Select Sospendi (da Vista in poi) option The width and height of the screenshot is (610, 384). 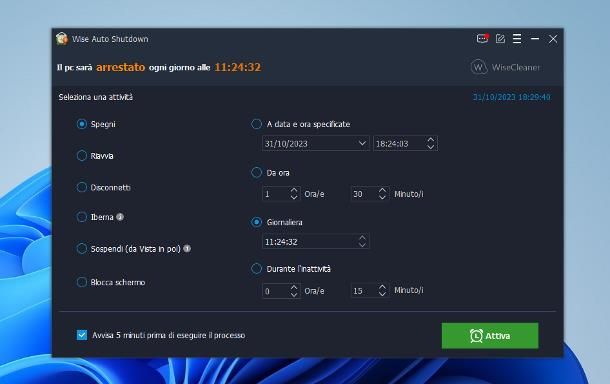(x=82, y=248)
